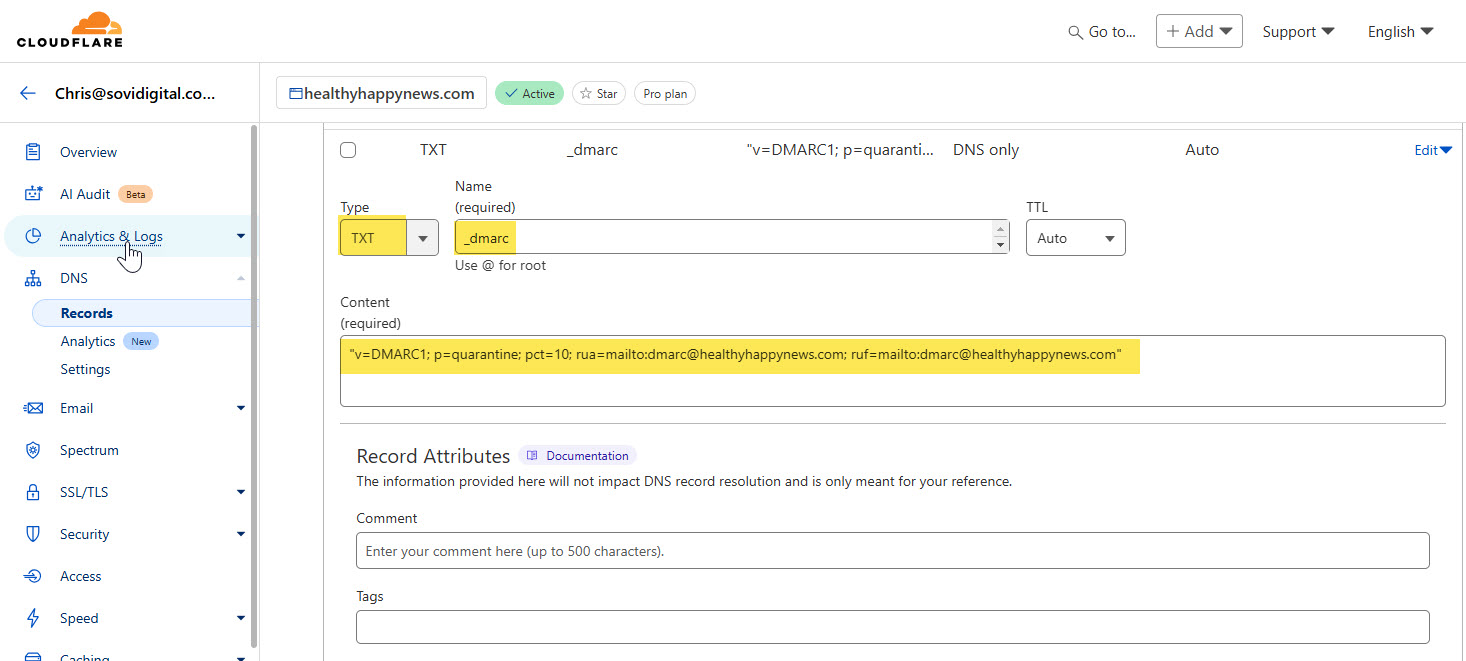Click the up arrow in the Name field
Screen dimensions: 1466x661
click(x=1000, y=230)
